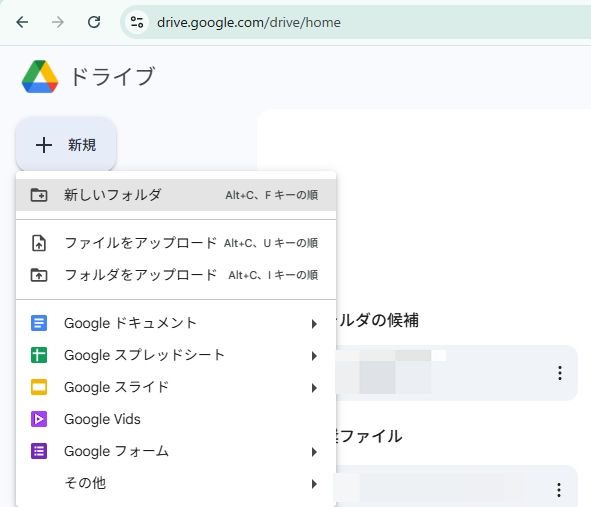Open site info icon in address bar
Viewport: 591px width, 507px height.
[137, 22]
